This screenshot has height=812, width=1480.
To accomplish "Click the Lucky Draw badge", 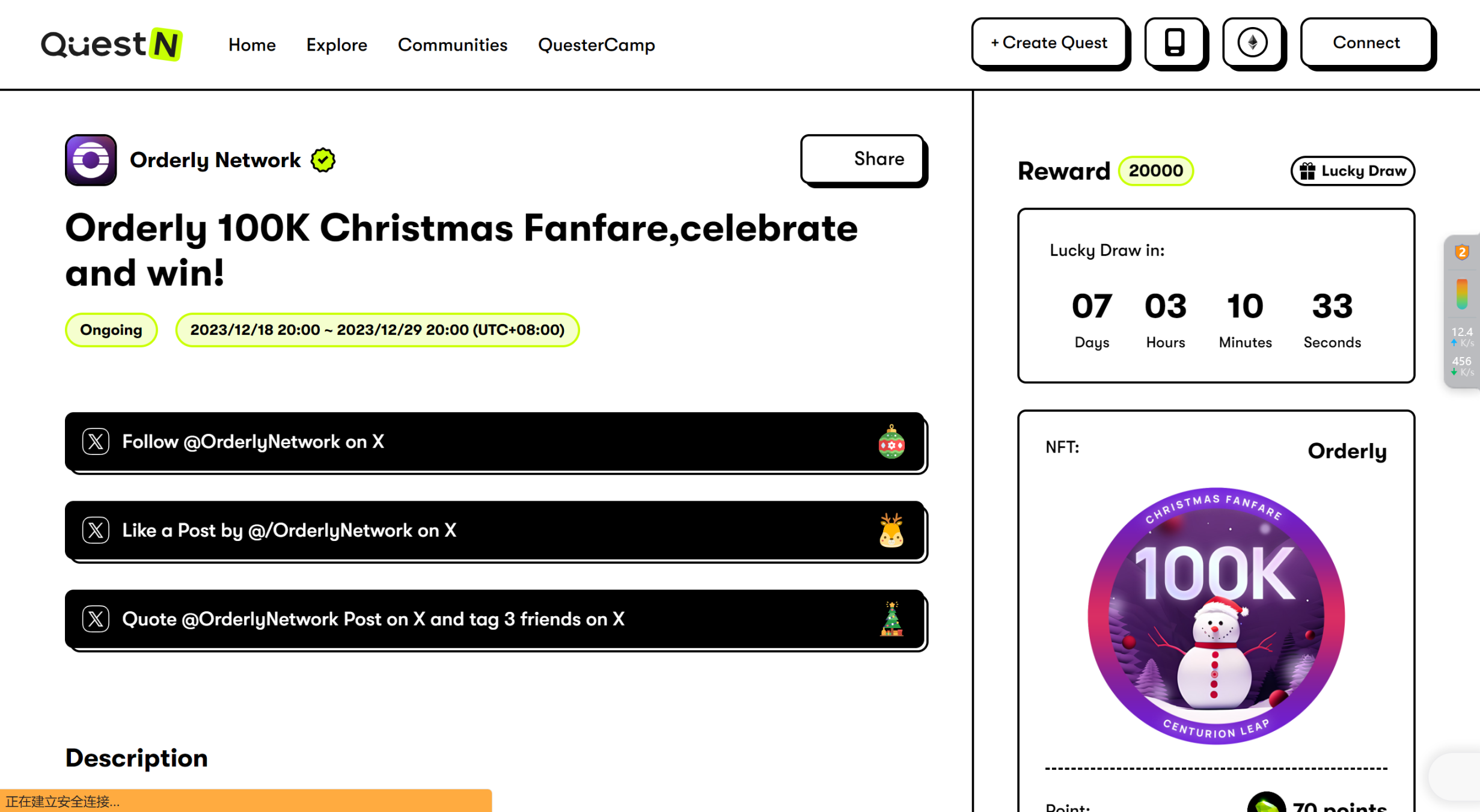I will point(1353,171).
